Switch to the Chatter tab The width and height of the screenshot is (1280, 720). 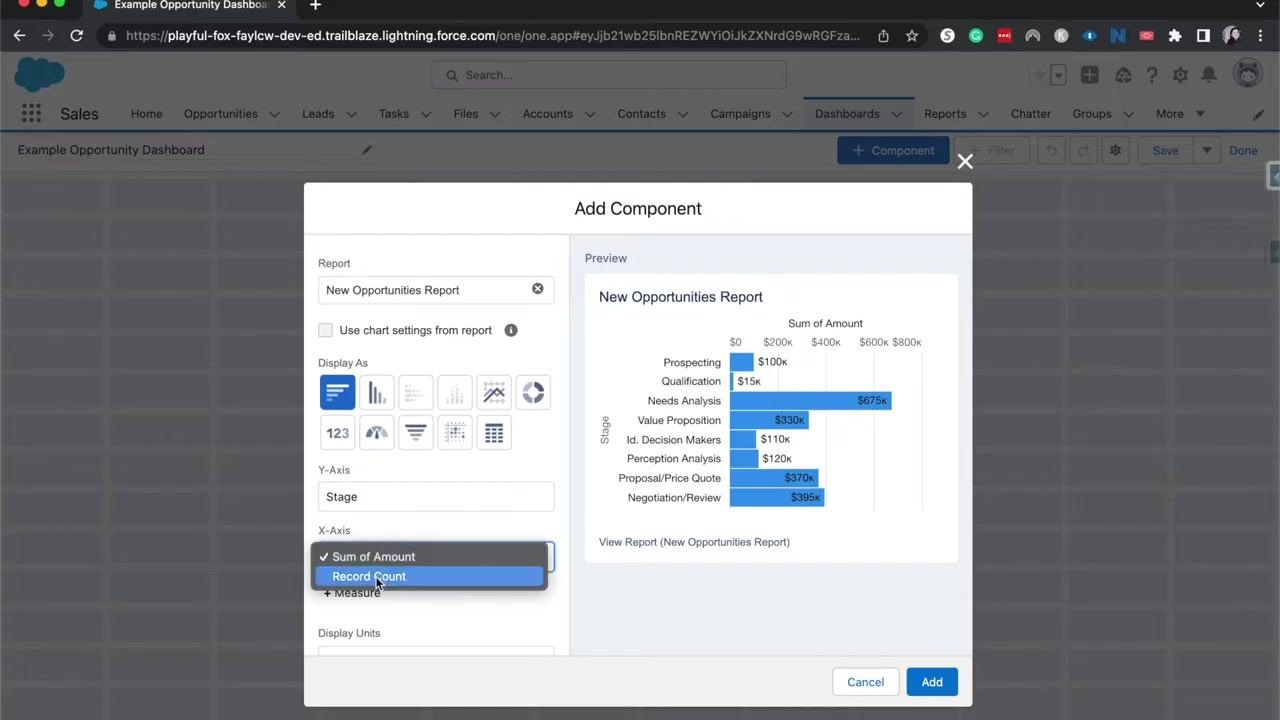point(1031,114)
